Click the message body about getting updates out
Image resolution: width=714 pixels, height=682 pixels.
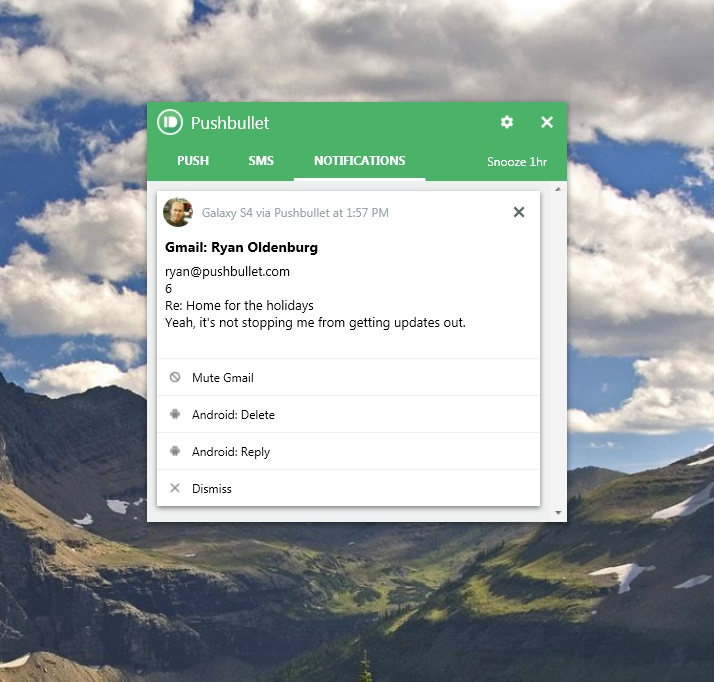315,323
